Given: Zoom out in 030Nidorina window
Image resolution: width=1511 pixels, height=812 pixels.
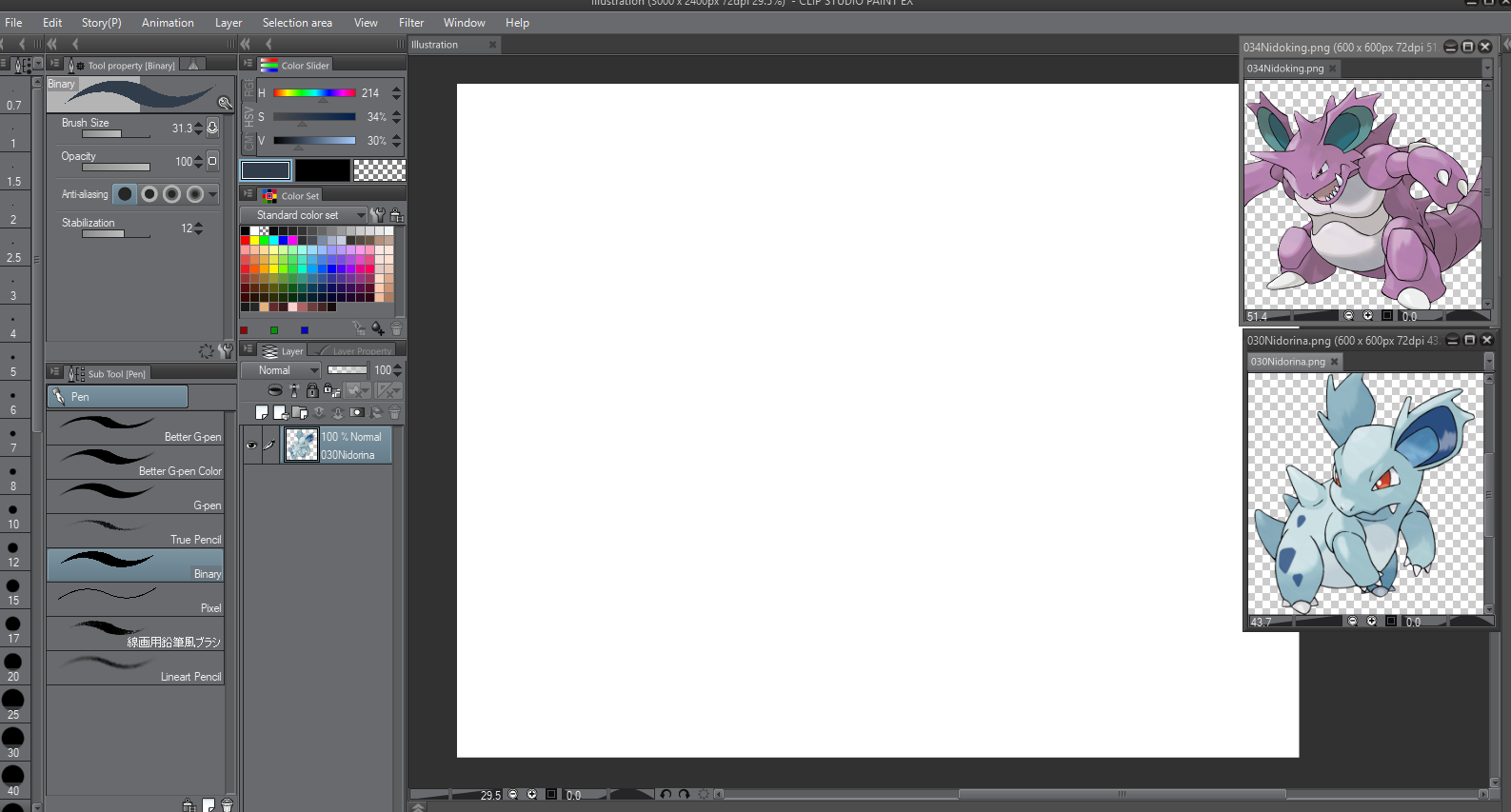Looking at the screenshot, I should (x=1353, y=621).
